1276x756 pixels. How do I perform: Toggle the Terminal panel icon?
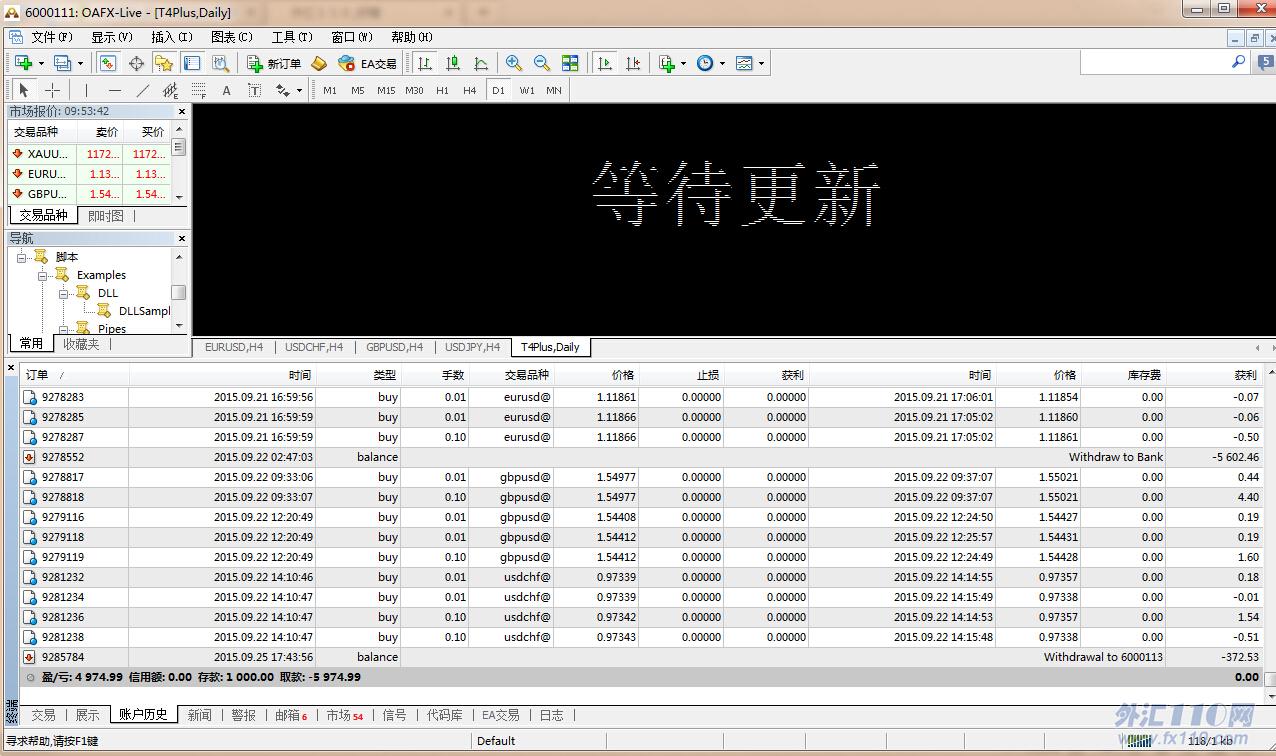point(192,63)
